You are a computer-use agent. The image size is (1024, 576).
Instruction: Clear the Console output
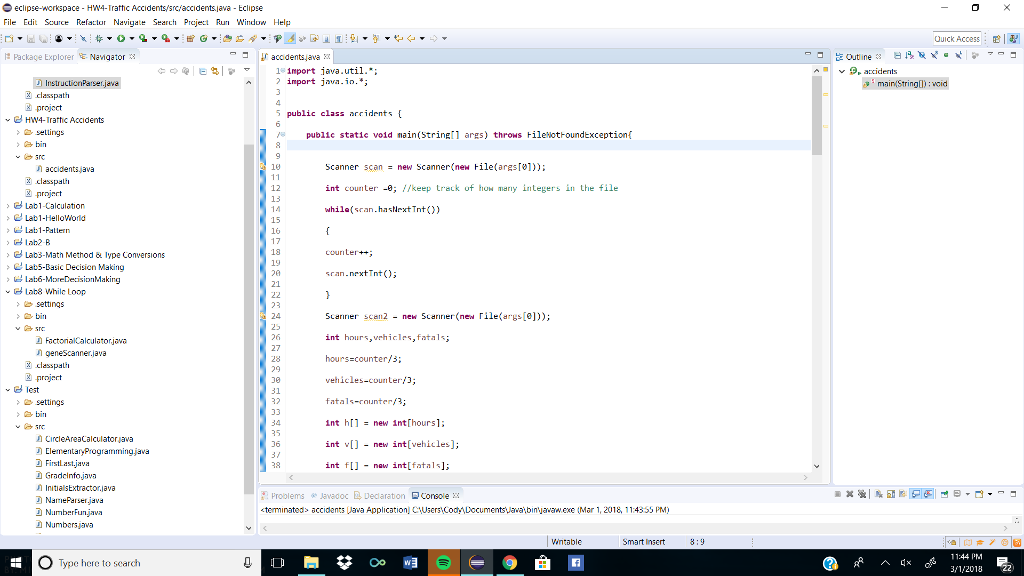(x=879, y=495)
